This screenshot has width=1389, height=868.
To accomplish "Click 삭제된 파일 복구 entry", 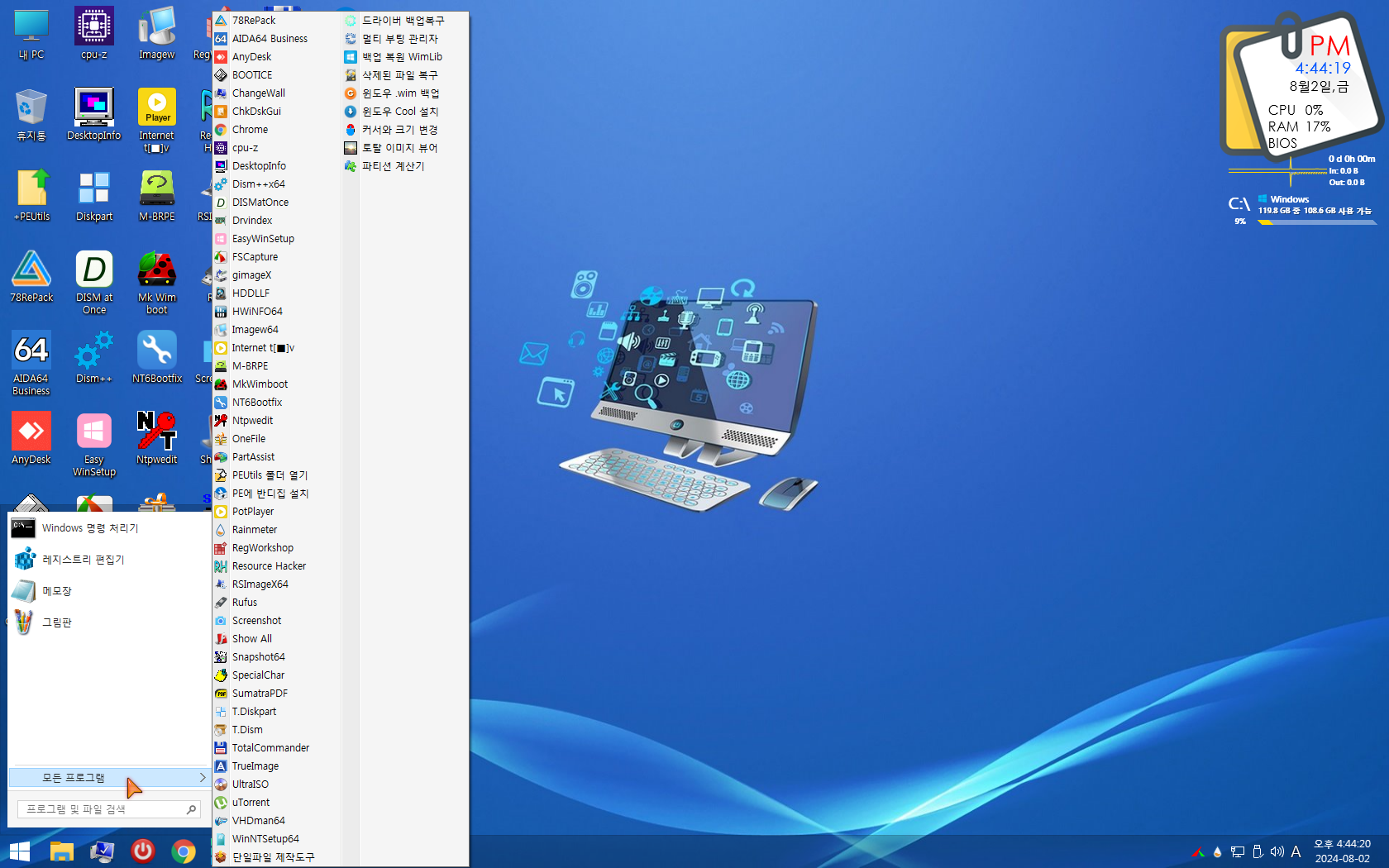I will 405,75.
